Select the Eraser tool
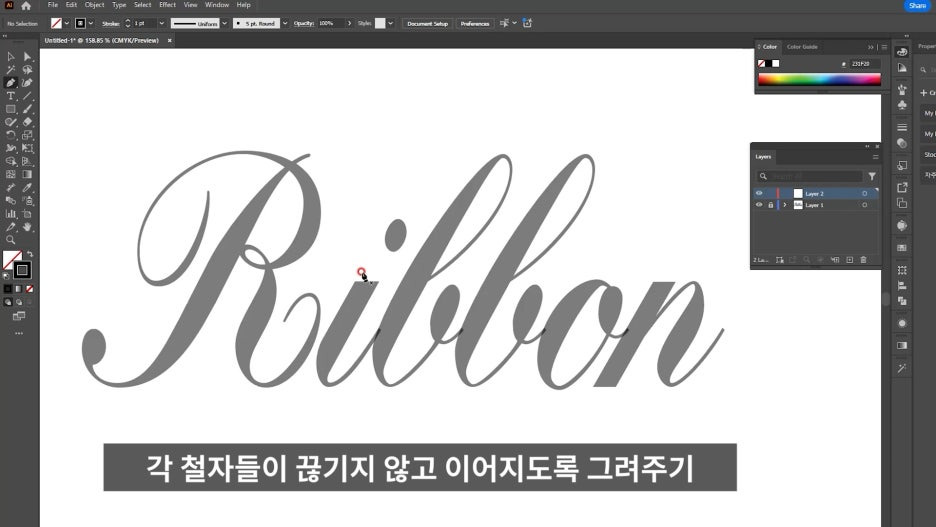The height and width of the screenshot is (527, 936). 27,122
